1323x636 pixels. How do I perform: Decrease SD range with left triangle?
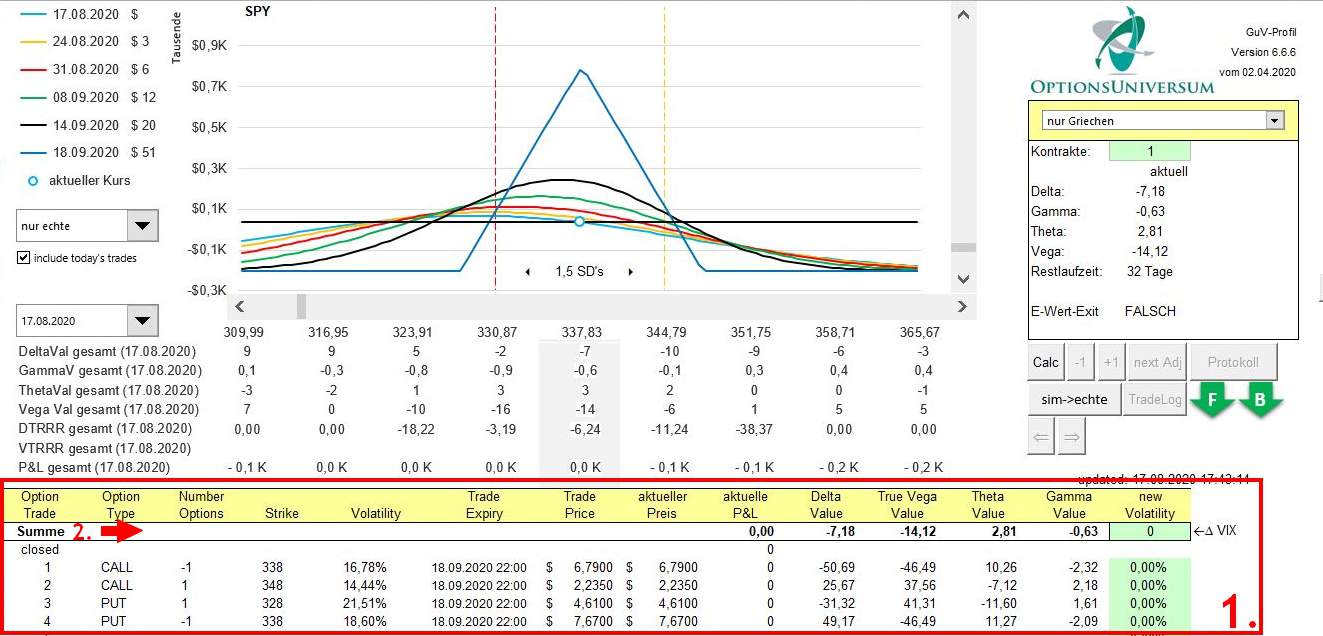coord(527,272)
